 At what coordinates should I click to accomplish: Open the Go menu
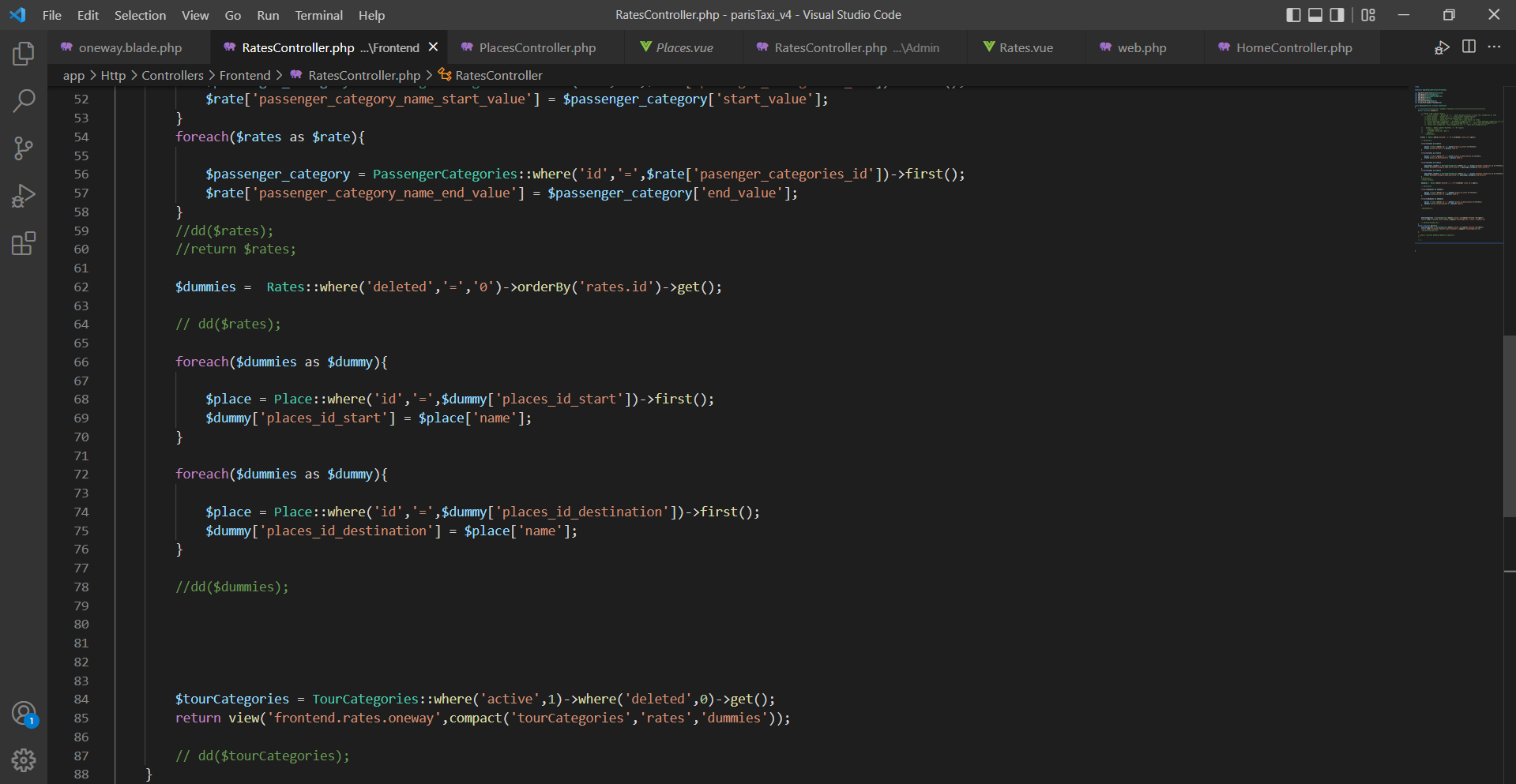233,15
